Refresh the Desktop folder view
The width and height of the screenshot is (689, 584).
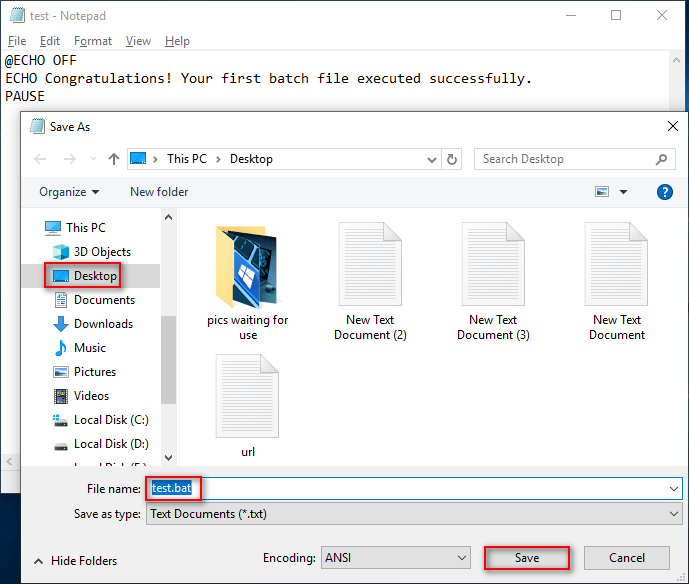coord(452,159)
